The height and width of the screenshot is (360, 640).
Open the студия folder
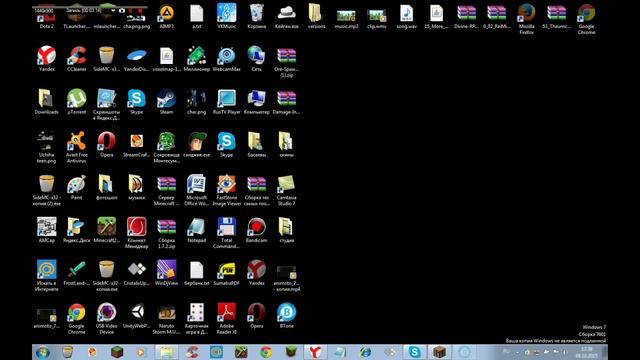(287, 230)
